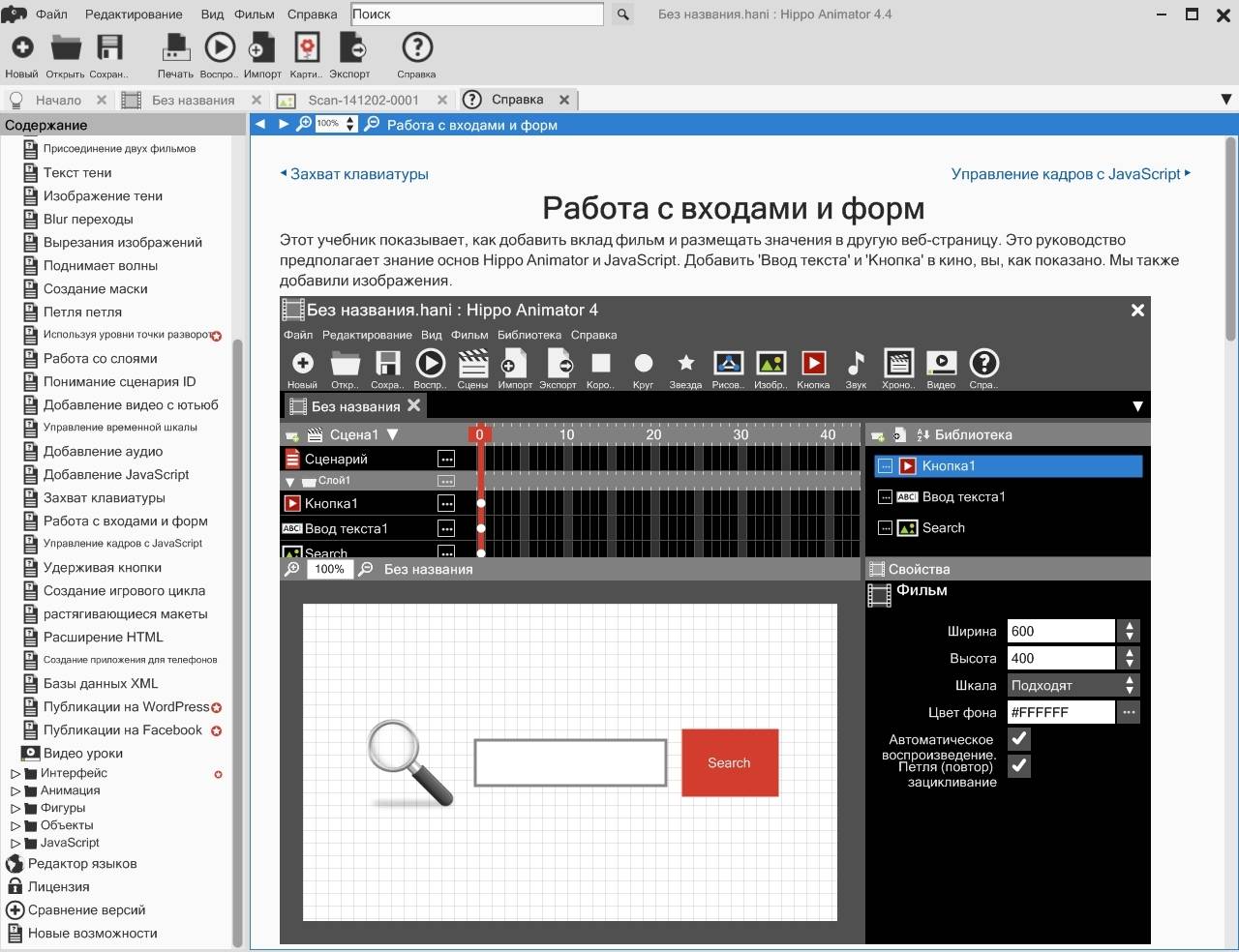Click the Карти.. toolbar icon
Image resolution: width=1239 pixels, height=952 pixels.
coord(307,47)
